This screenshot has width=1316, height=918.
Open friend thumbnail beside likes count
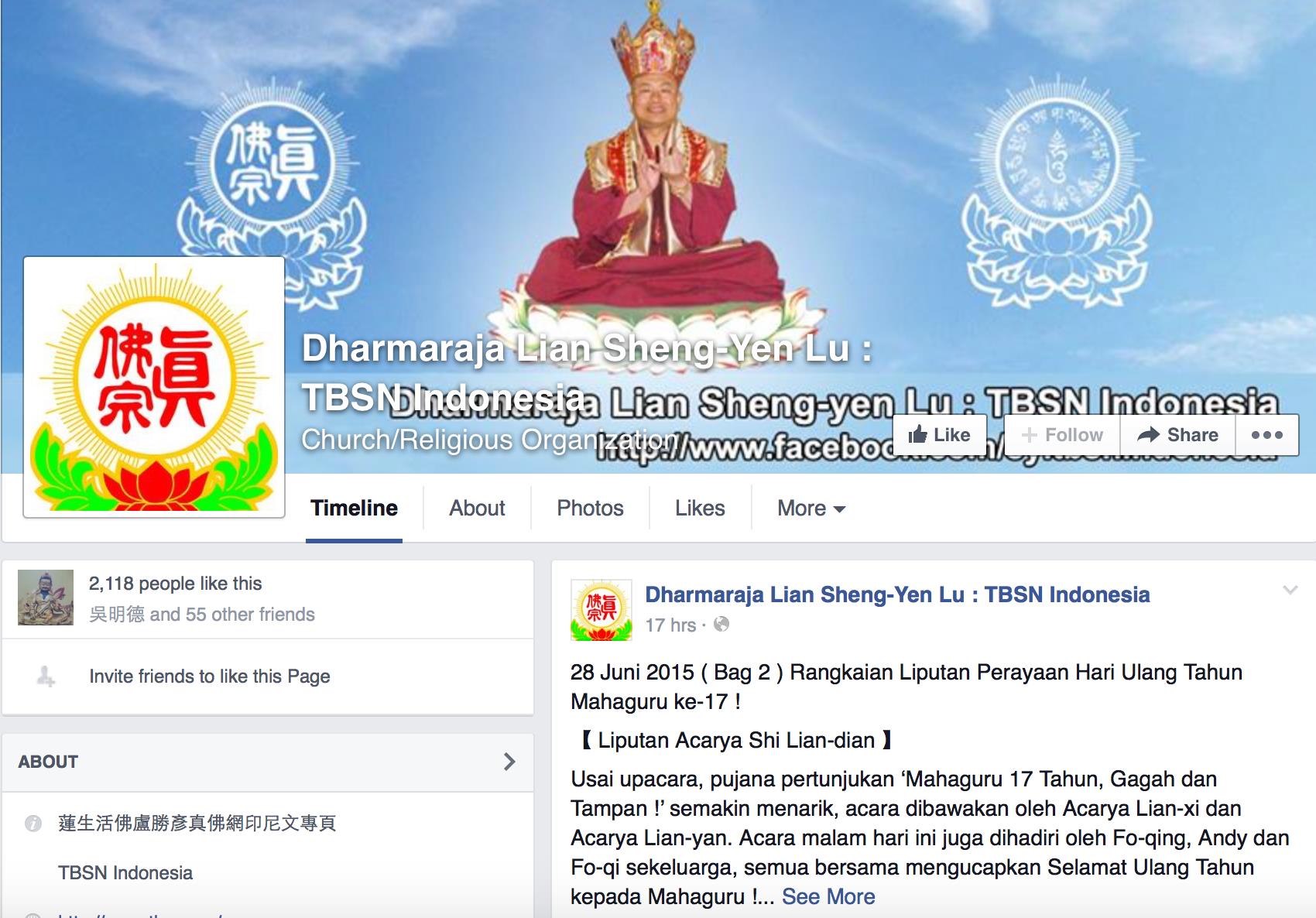pos(46,598)
